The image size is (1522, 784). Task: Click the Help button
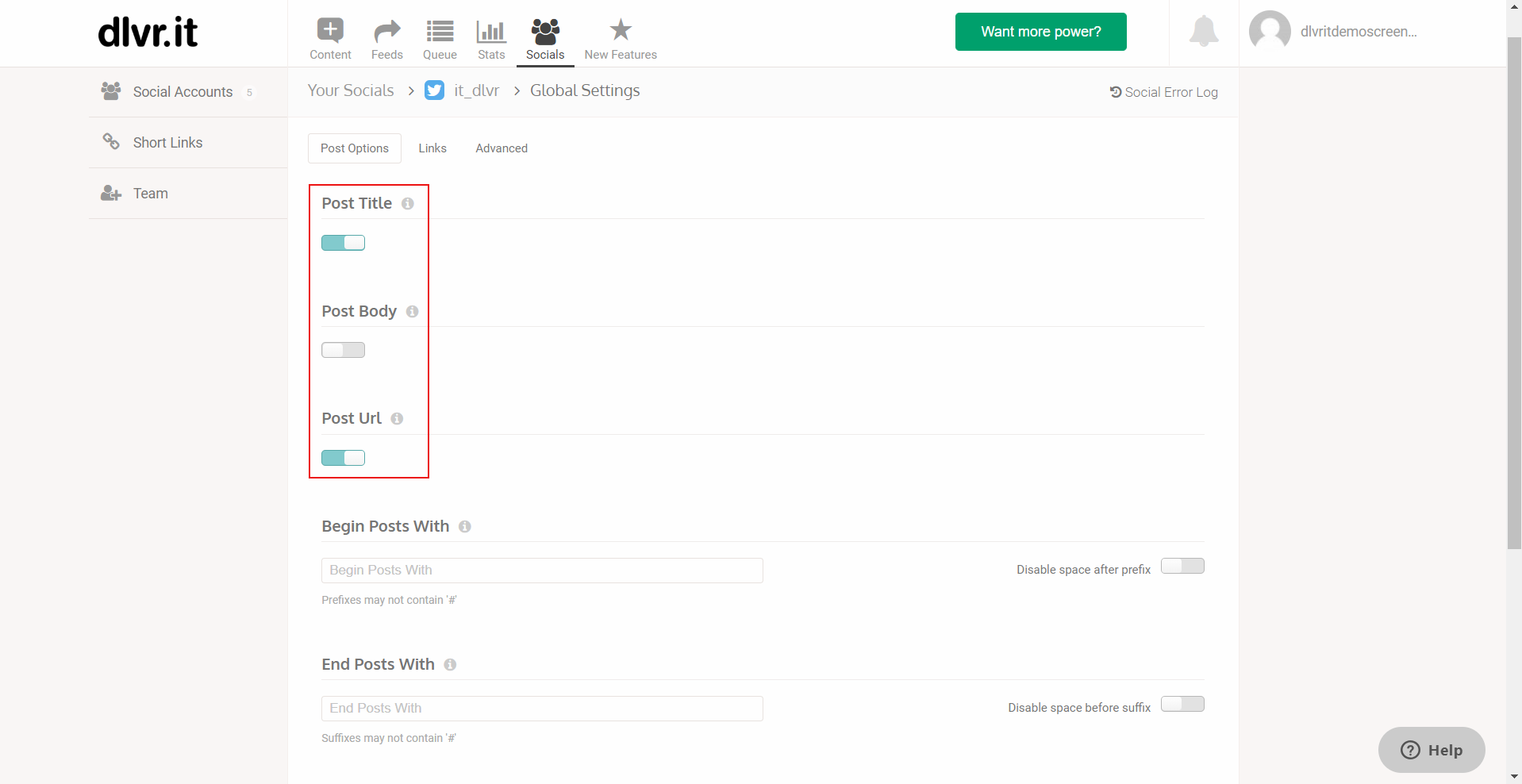pyautogui.click(x=1432, y=750)
